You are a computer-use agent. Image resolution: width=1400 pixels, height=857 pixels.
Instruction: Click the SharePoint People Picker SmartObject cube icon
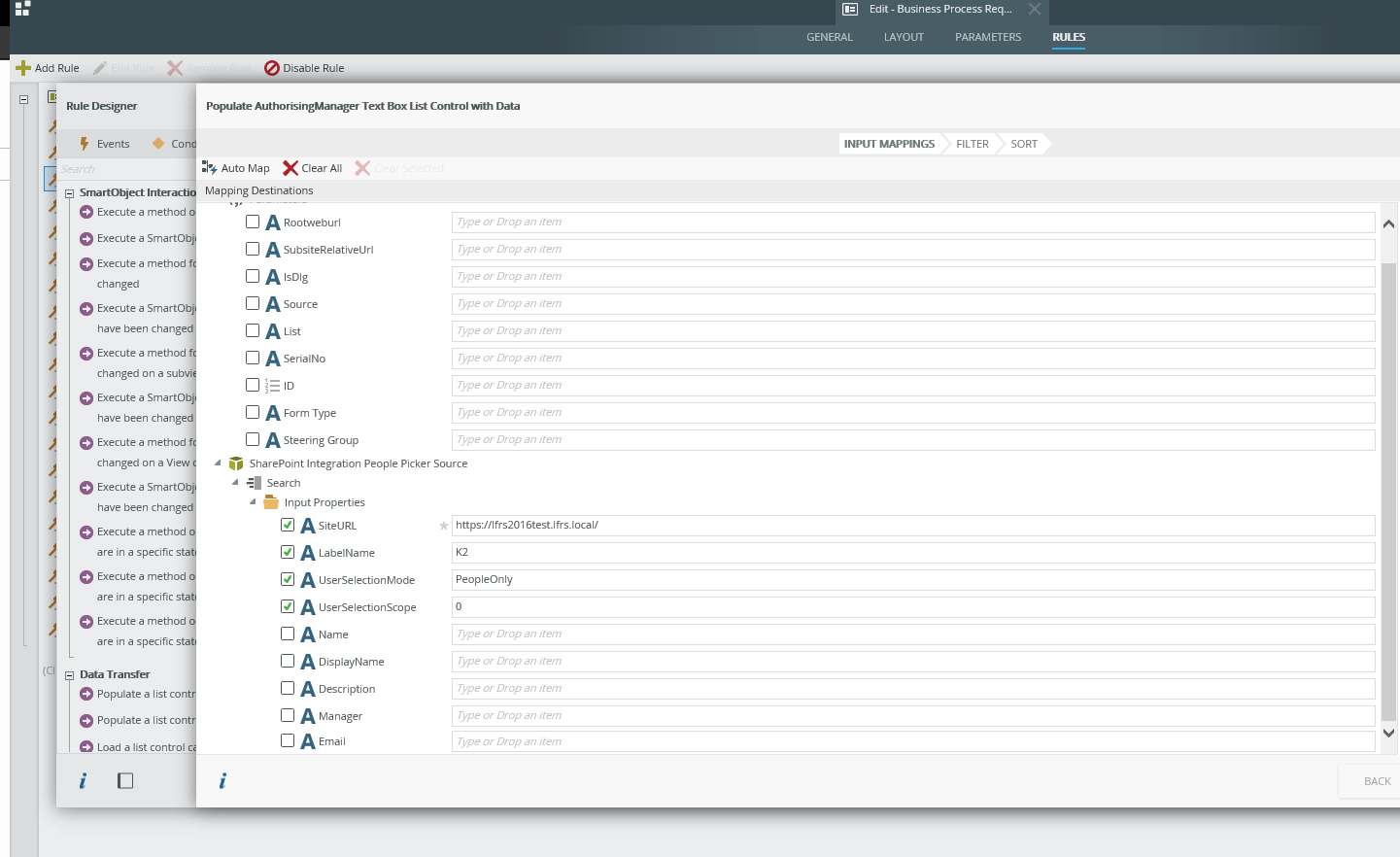click(235, 463)
